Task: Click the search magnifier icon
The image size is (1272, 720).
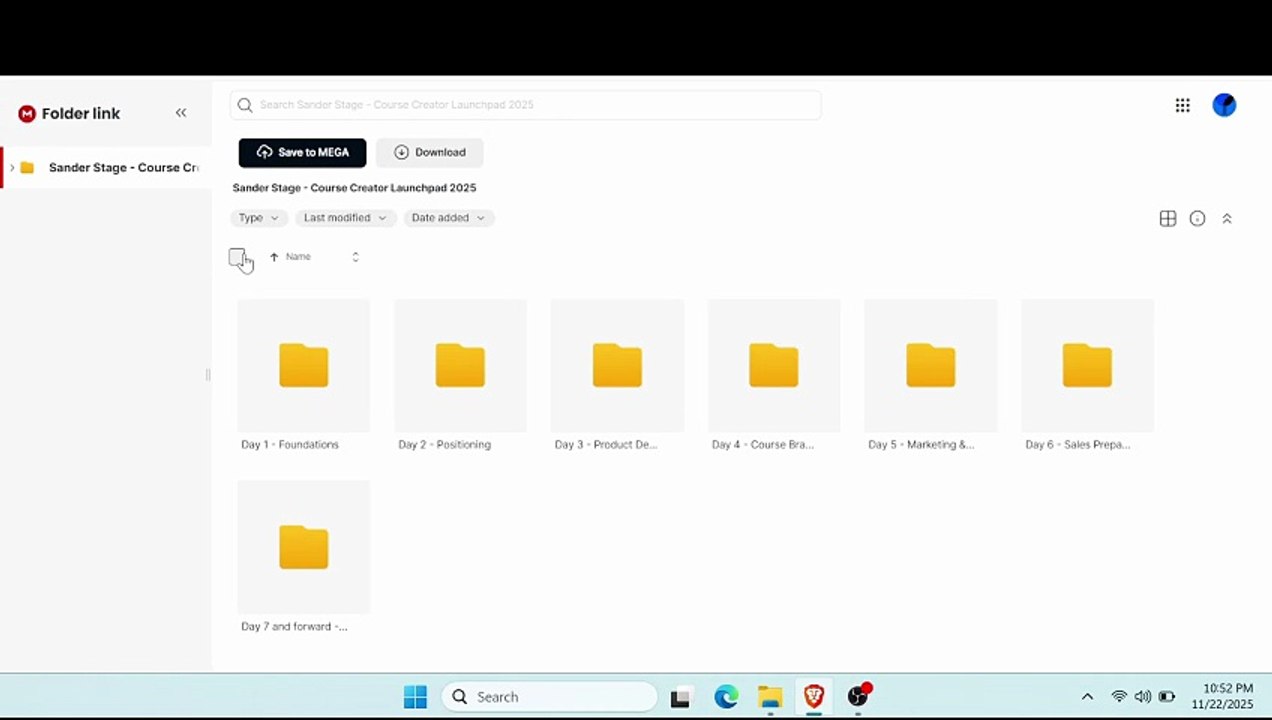Action: pyautogui.click(x=245, y=105)
